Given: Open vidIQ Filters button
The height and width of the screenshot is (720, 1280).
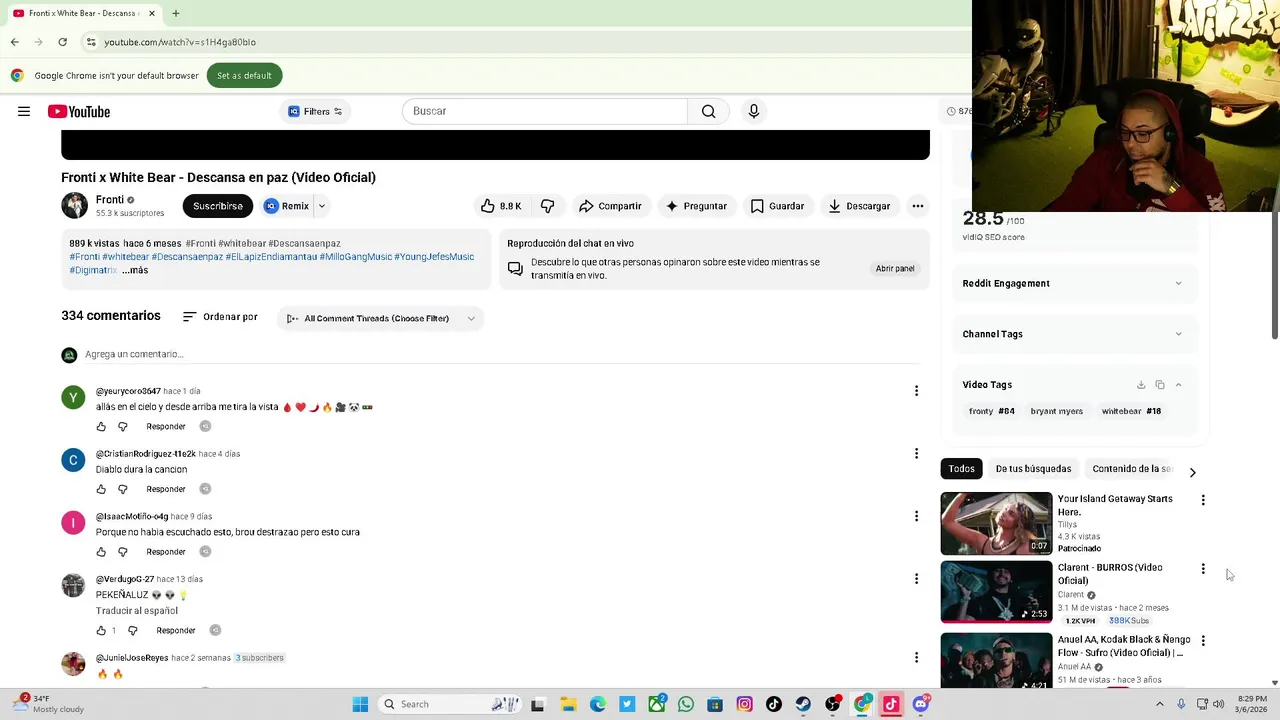Looking at the screenshot, I should coord(315,111).
